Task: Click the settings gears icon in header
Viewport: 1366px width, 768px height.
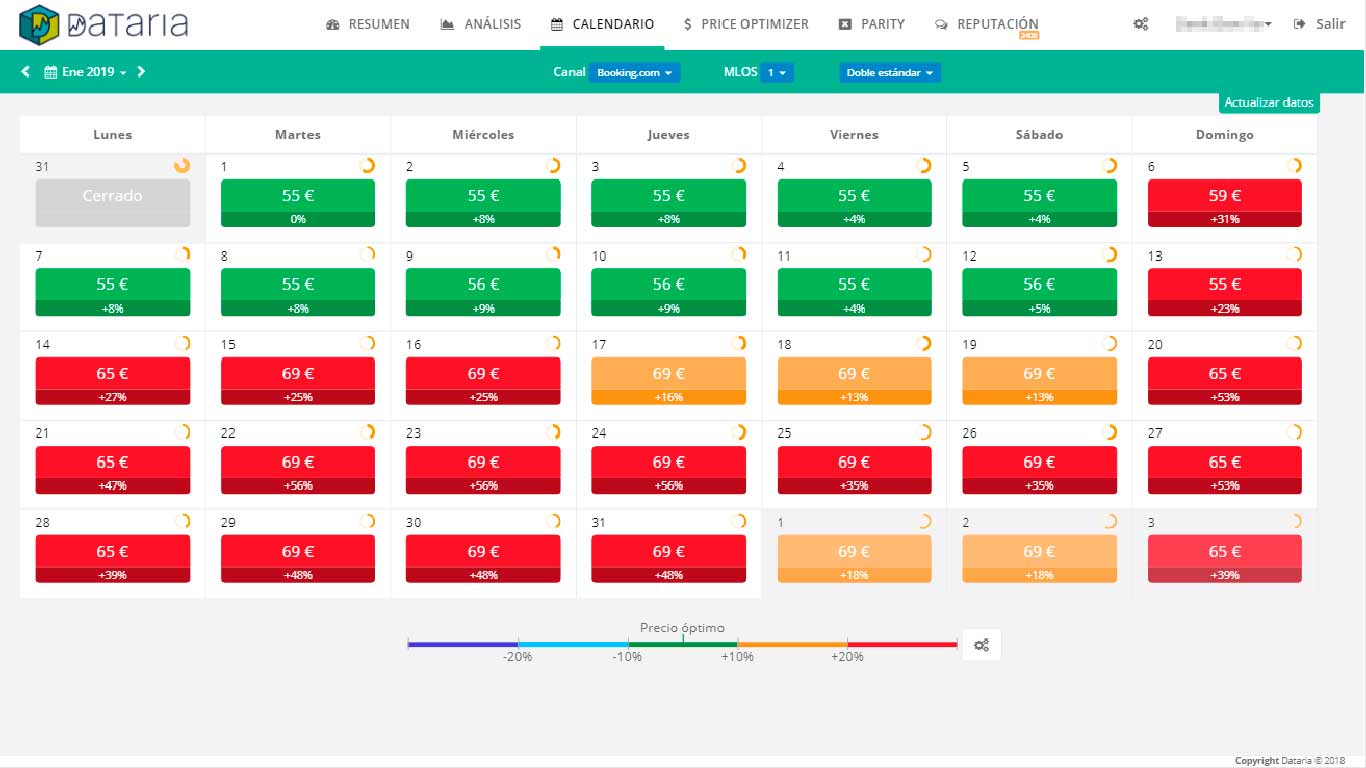Action: (1140, 24)
